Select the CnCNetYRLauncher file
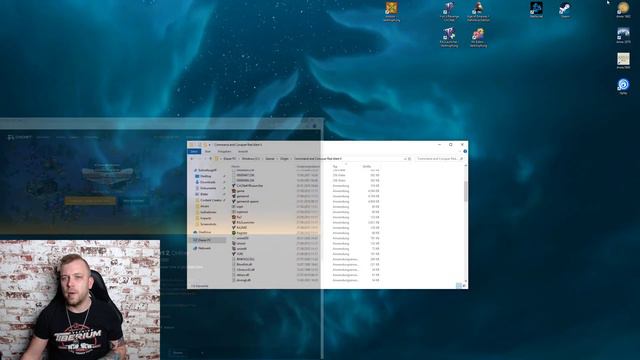 247,186
